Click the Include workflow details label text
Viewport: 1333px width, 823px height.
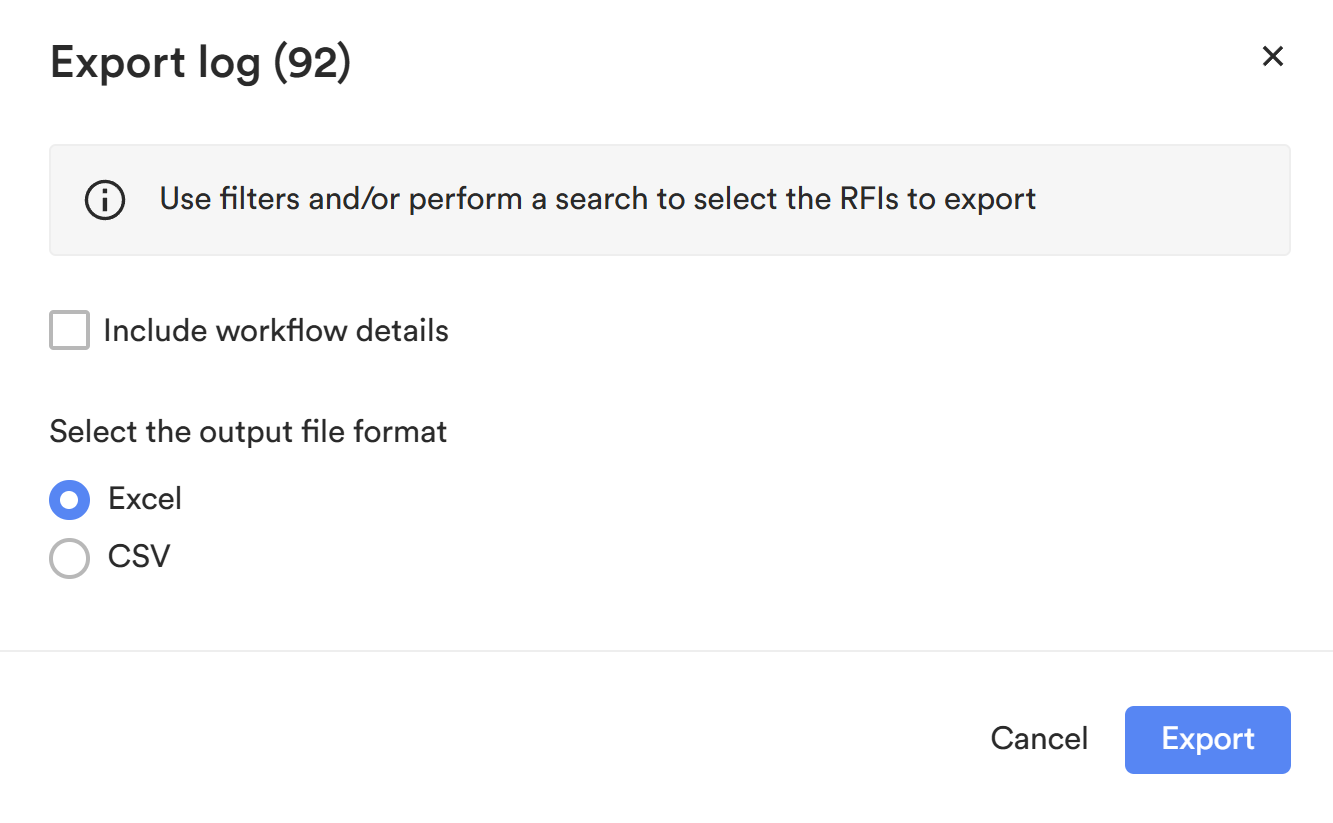coord(275,330)
